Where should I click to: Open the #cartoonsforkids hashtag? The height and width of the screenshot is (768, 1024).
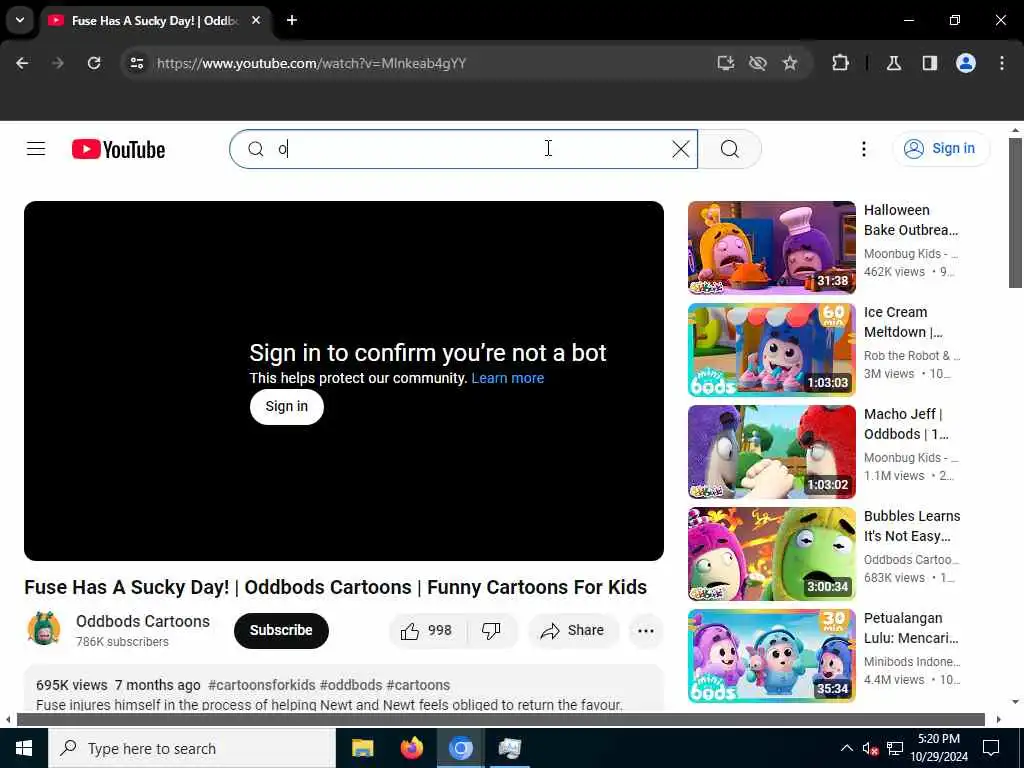[x=262, y=685]
